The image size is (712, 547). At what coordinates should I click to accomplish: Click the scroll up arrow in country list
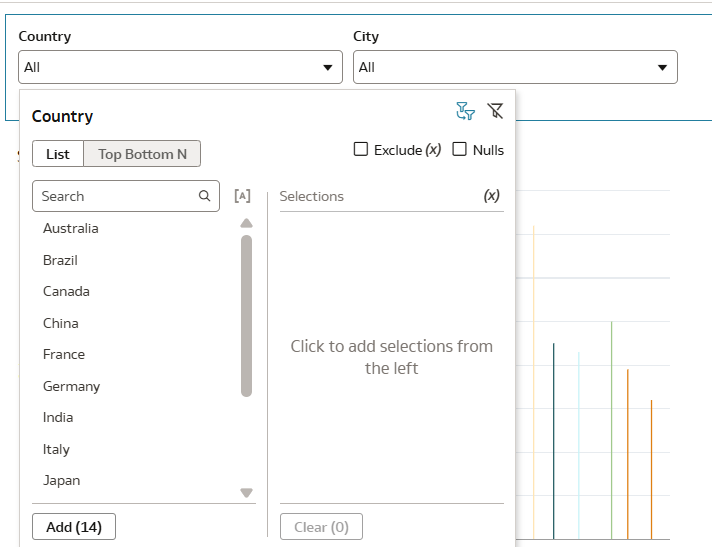247,223
